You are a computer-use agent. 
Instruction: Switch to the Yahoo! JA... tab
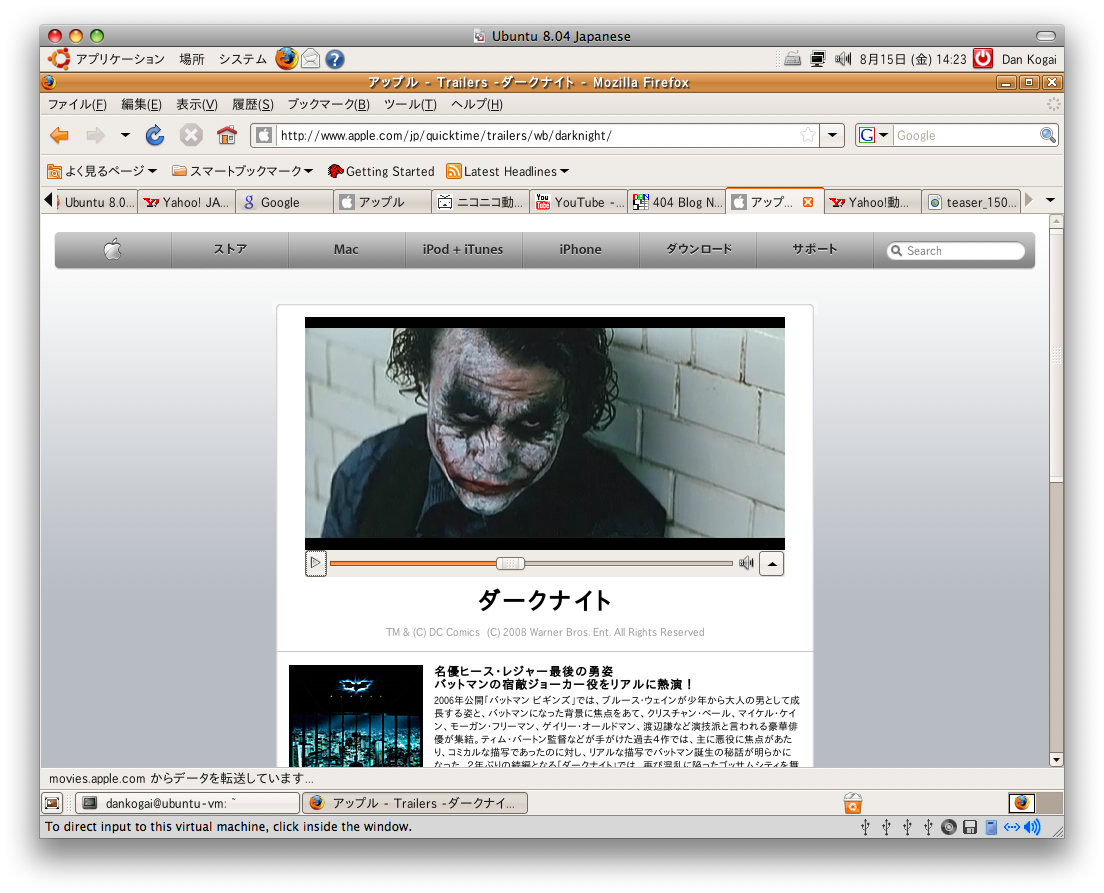(x=187, y=202)
